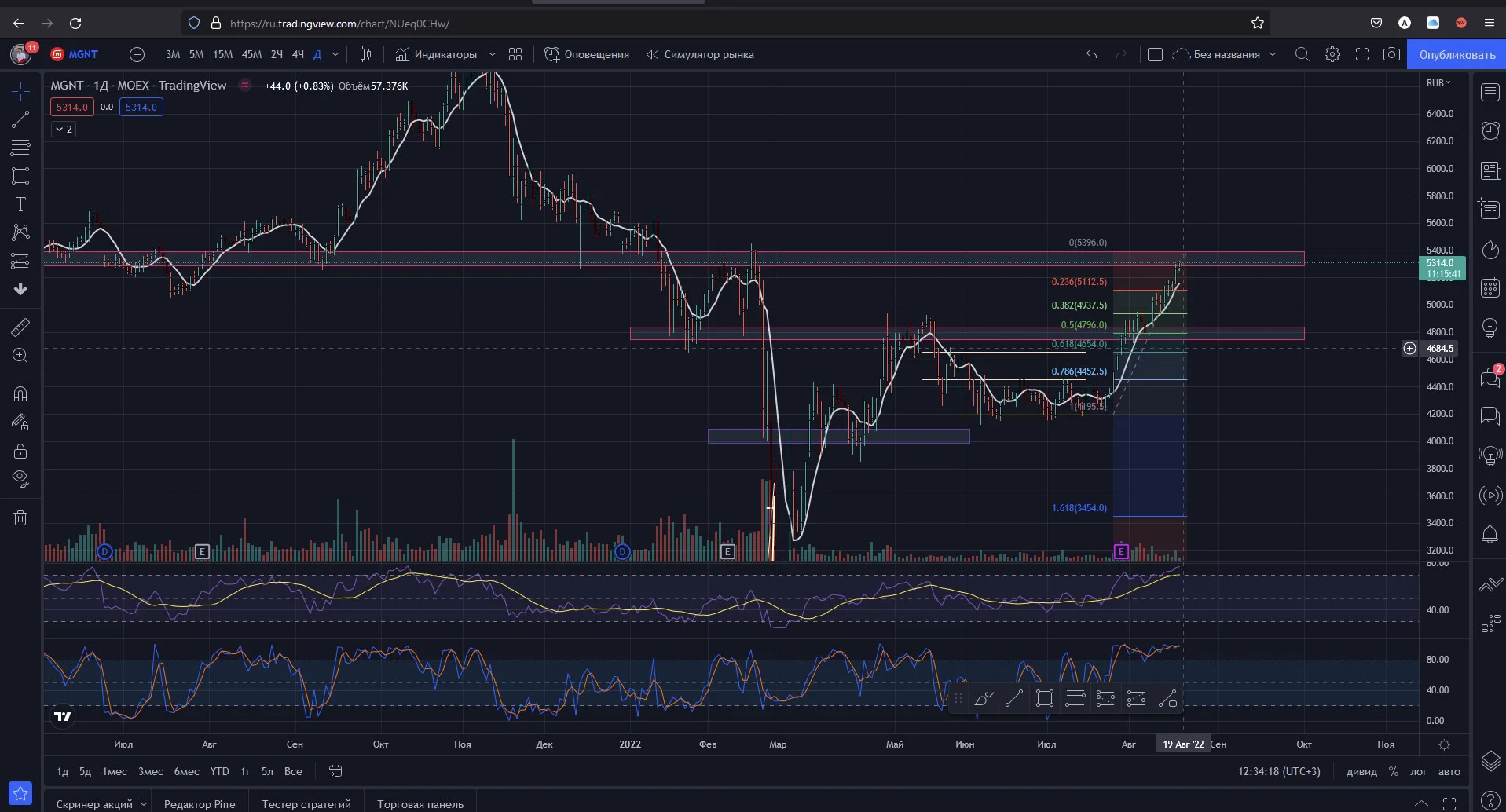Search symbols with magnifier icon
This screenshot has width=1506, height=812.
(x=1302, y=54)
